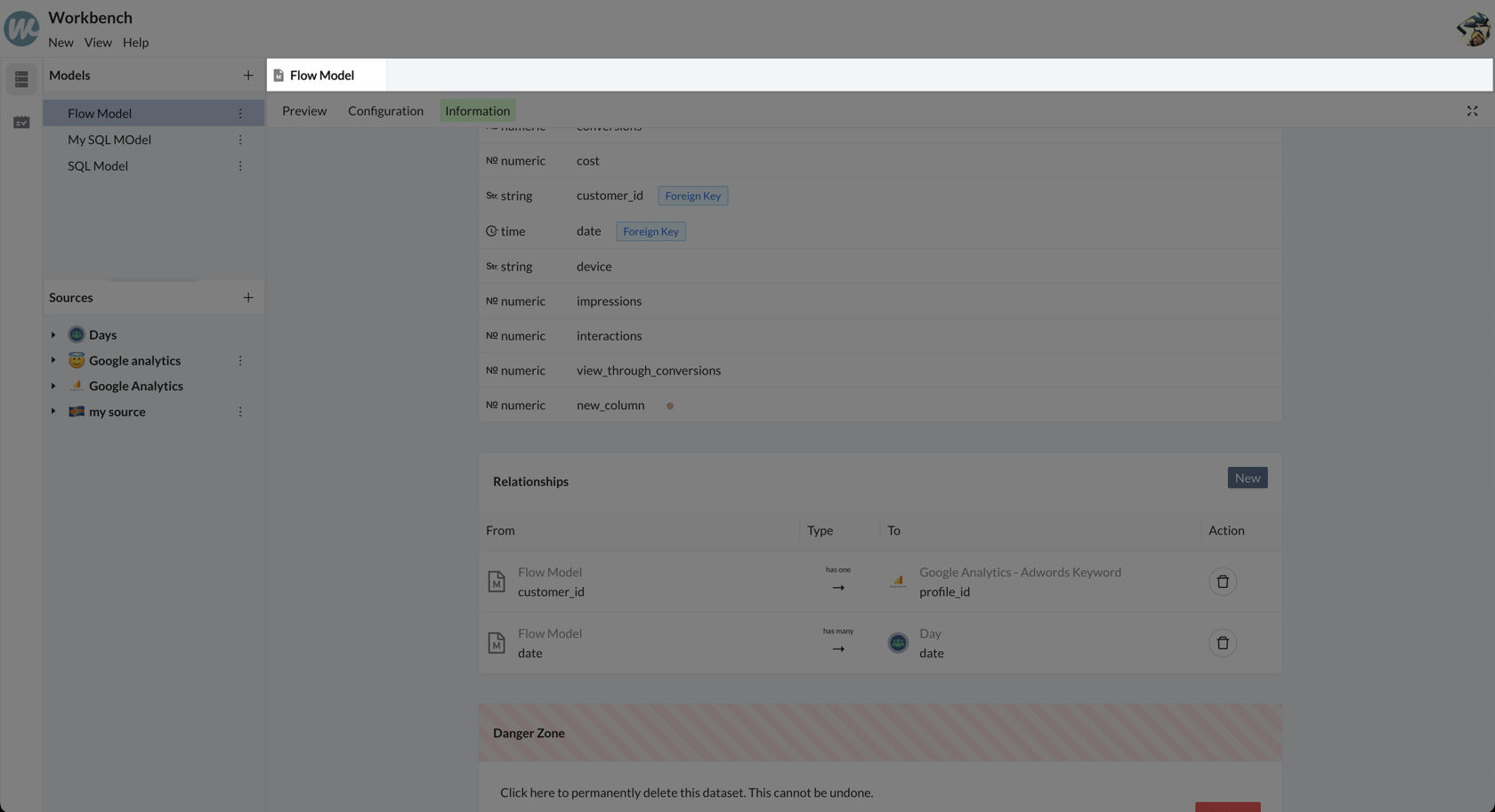
Task: Click the Workbench logo icon
Action: point(21,28)
